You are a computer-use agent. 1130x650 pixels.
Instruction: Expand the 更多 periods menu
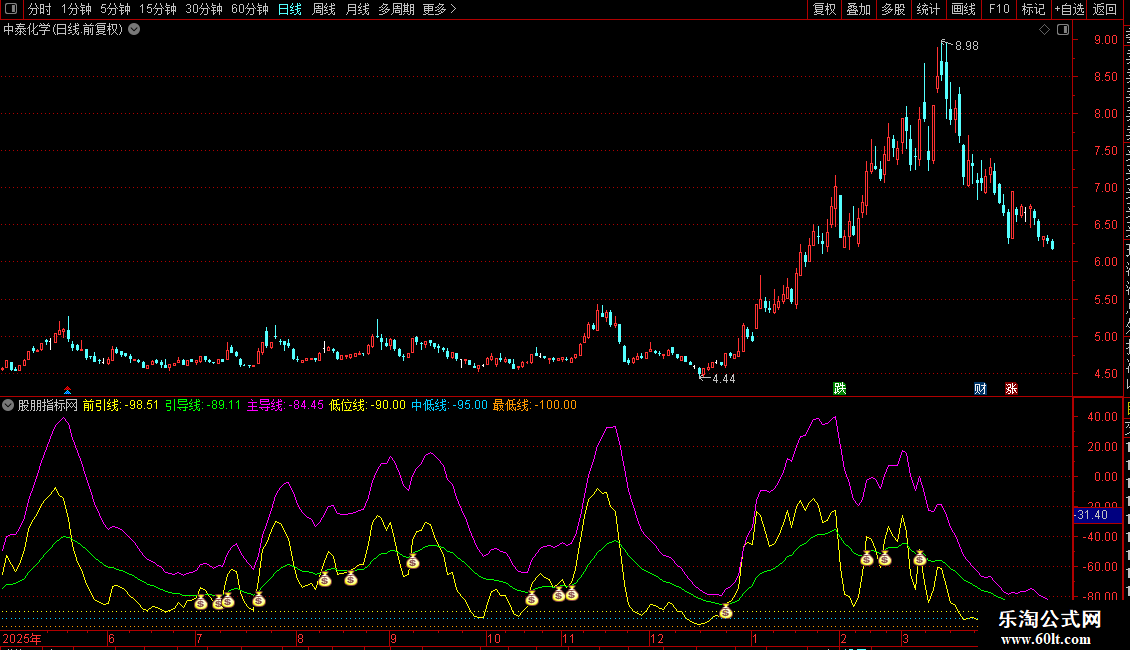point(439,9)
